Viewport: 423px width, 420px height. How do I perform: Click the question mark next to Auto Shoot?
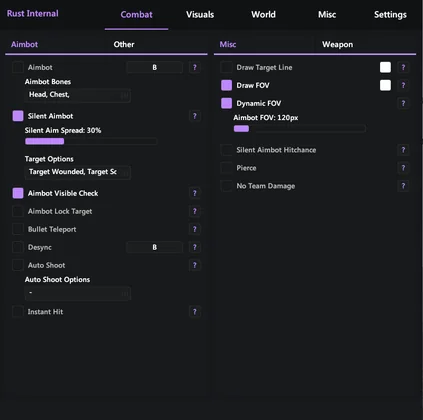[x=195, y=265]
